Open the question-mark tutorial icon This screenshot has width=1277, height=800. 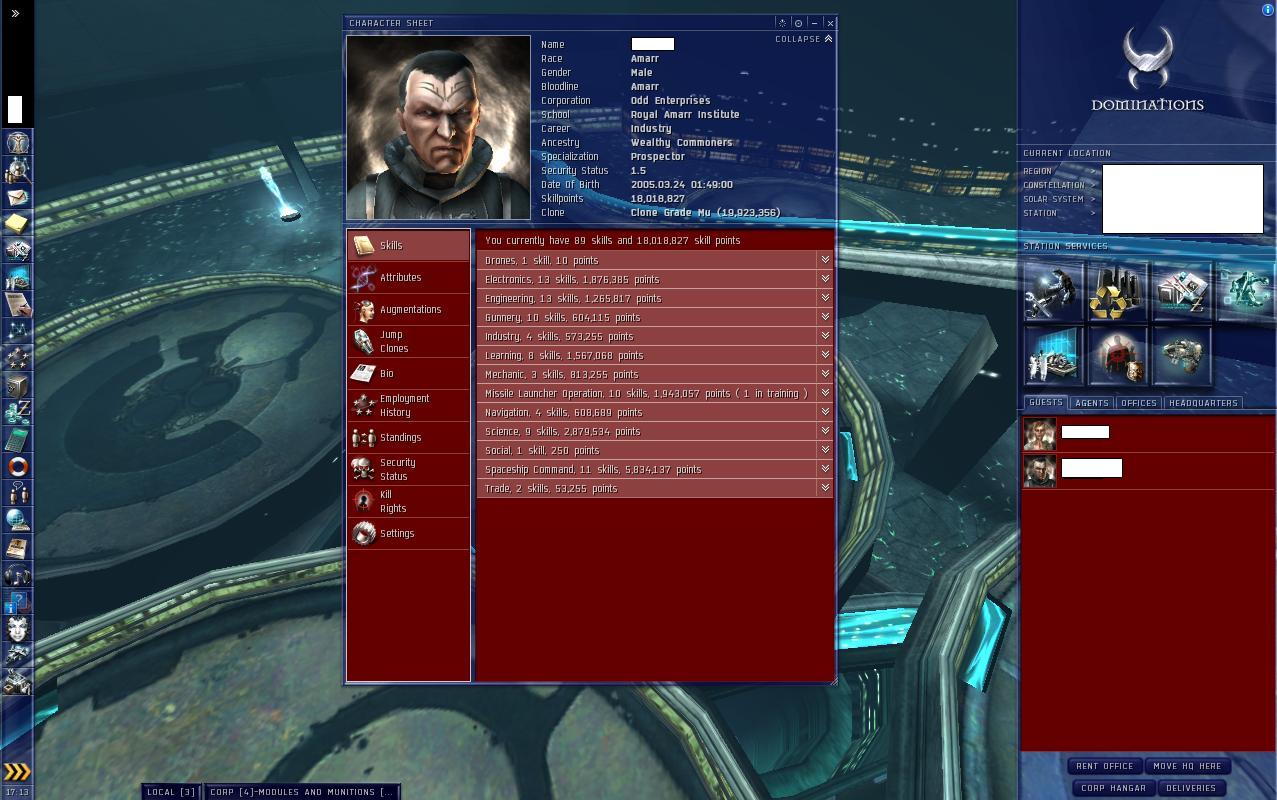(x=17, y=601)
